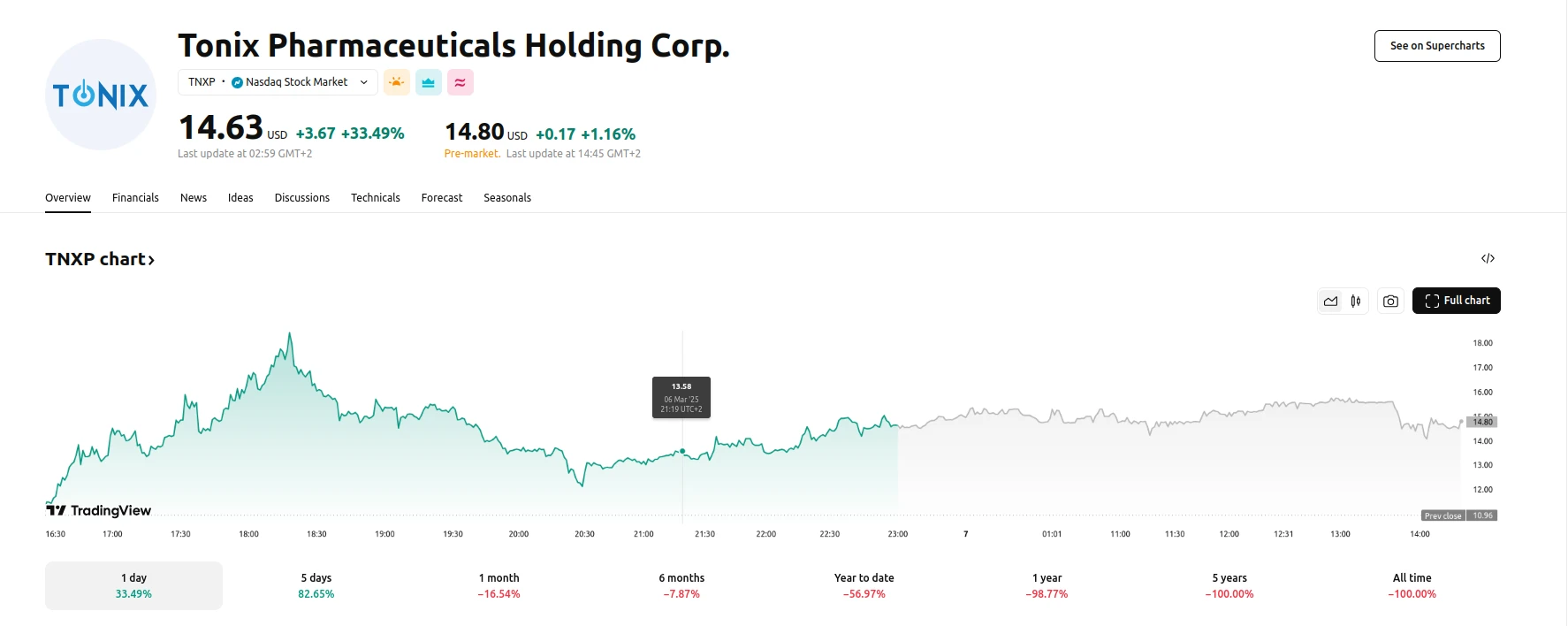This screenshot has height=626, width=1568.
Task: Expand the TNXP chart link arrow
Action: coord(152,258)
